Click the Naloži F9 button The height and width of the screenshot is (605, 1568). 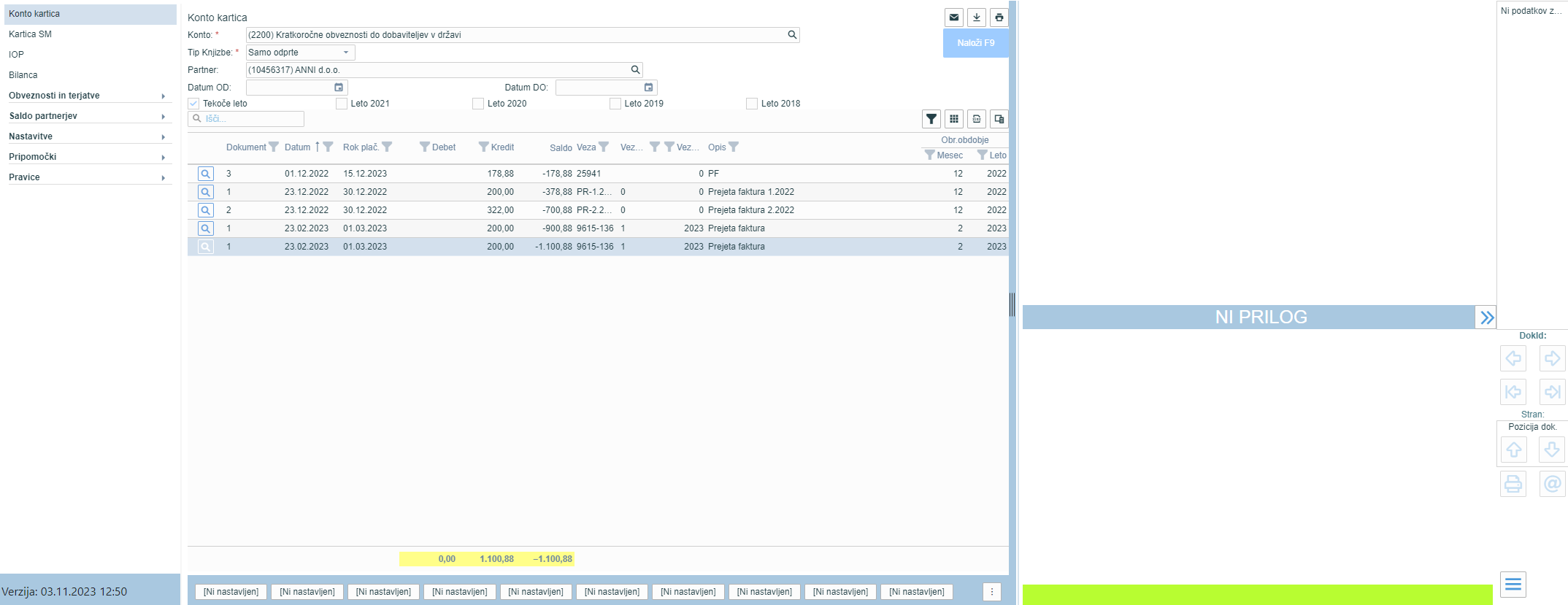click(x=976, y=43)
